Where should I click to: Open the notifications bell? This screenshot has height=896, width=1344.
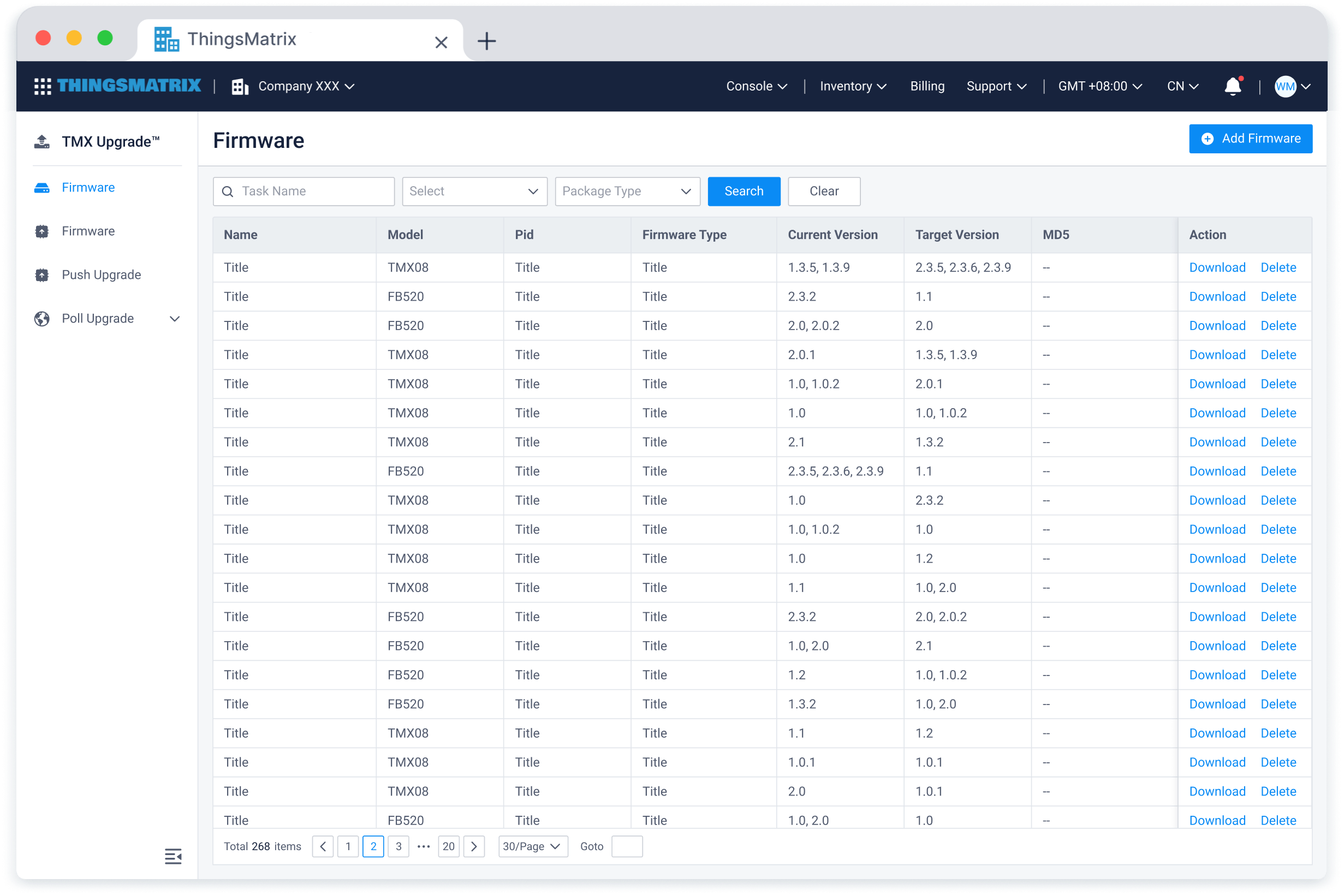click(1233, 86)
